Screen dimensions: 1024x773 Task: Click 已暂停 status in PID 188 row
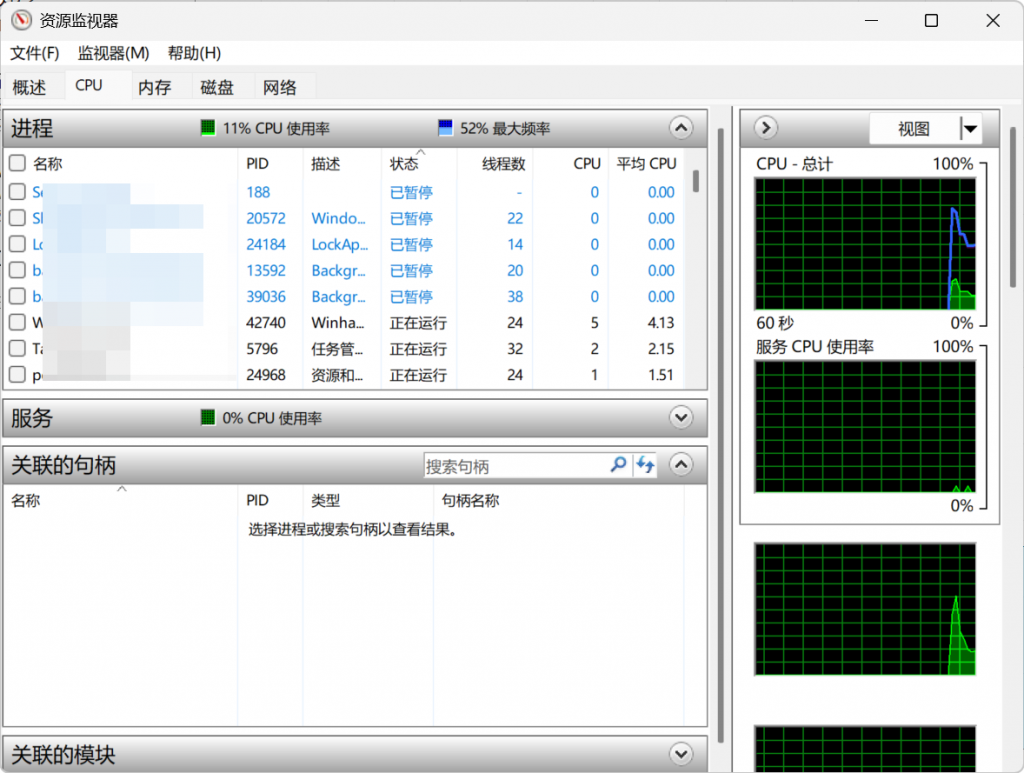click(411, 192)
